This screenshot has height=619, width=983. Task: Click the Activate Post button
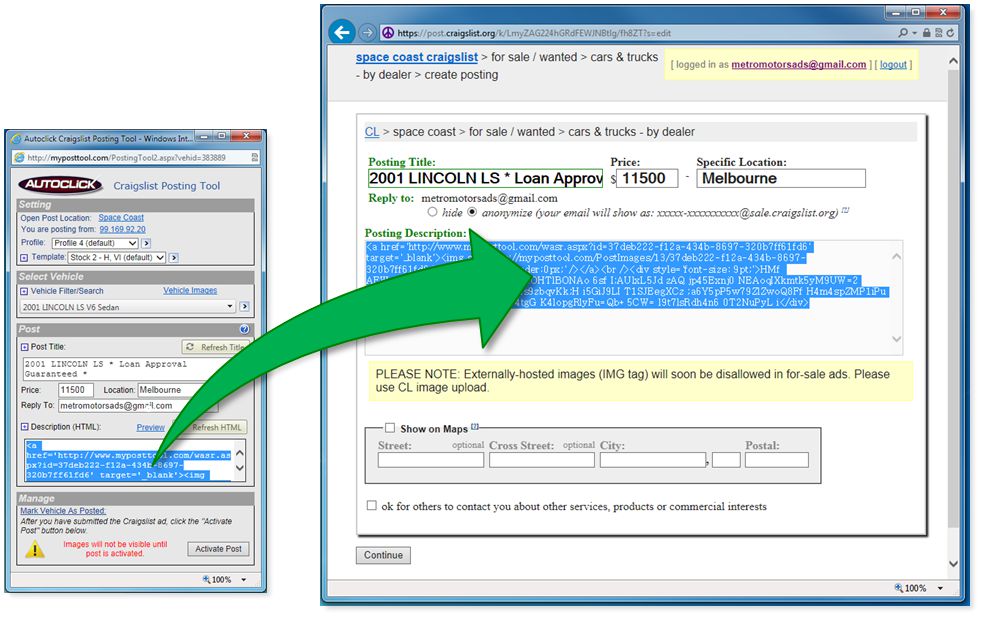point(218,549)
